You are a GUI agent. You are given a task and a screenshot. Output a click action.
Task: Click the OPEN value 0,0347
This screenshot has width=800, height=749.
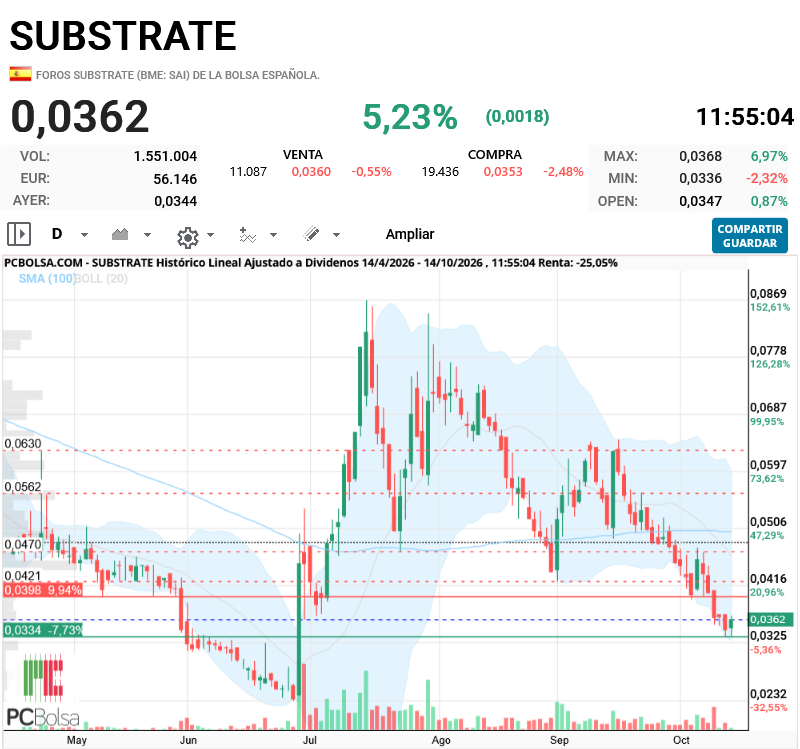[701, 202]
